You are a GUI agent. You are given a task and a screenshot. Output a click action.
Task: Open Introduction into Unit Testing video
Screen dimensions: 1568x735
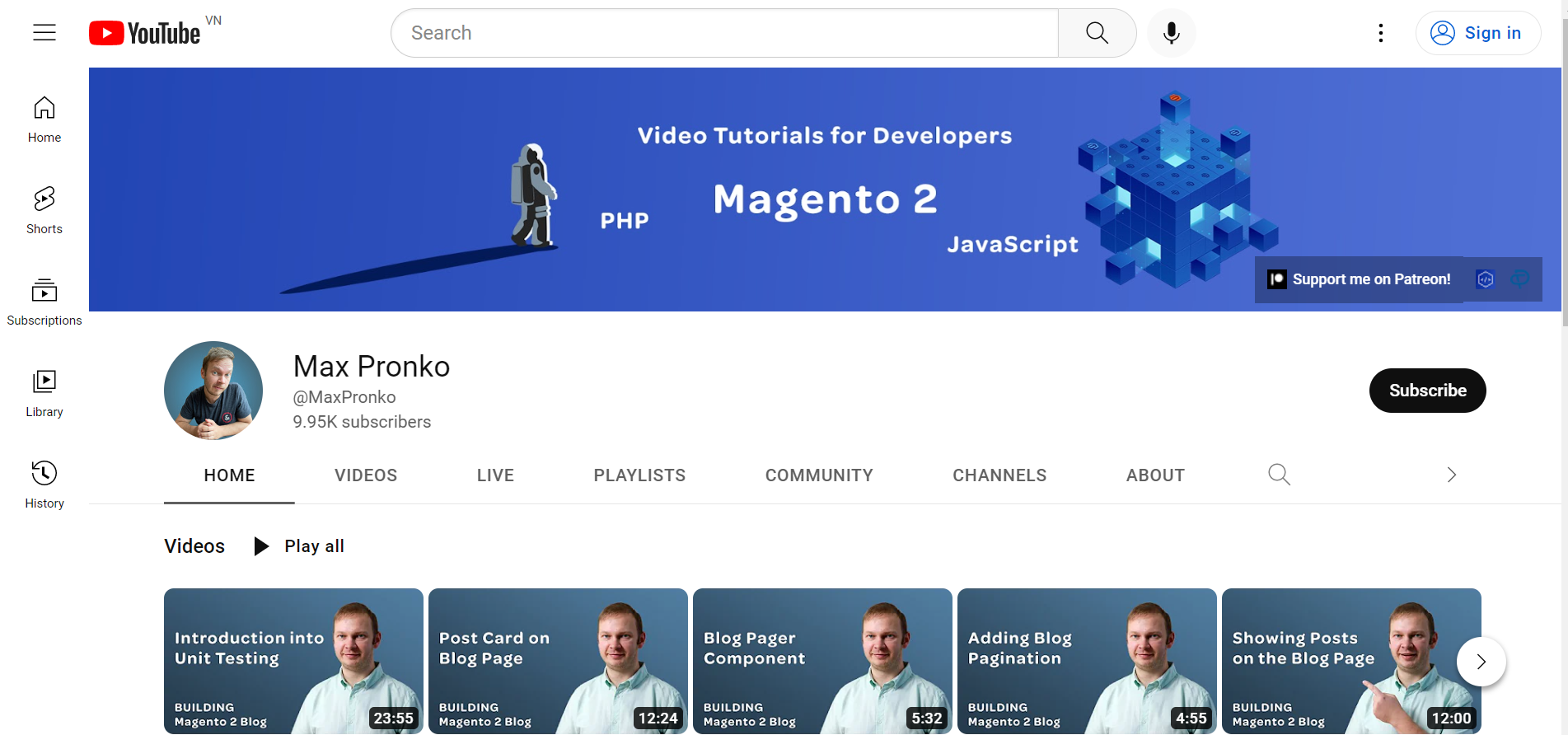(293, 661)
